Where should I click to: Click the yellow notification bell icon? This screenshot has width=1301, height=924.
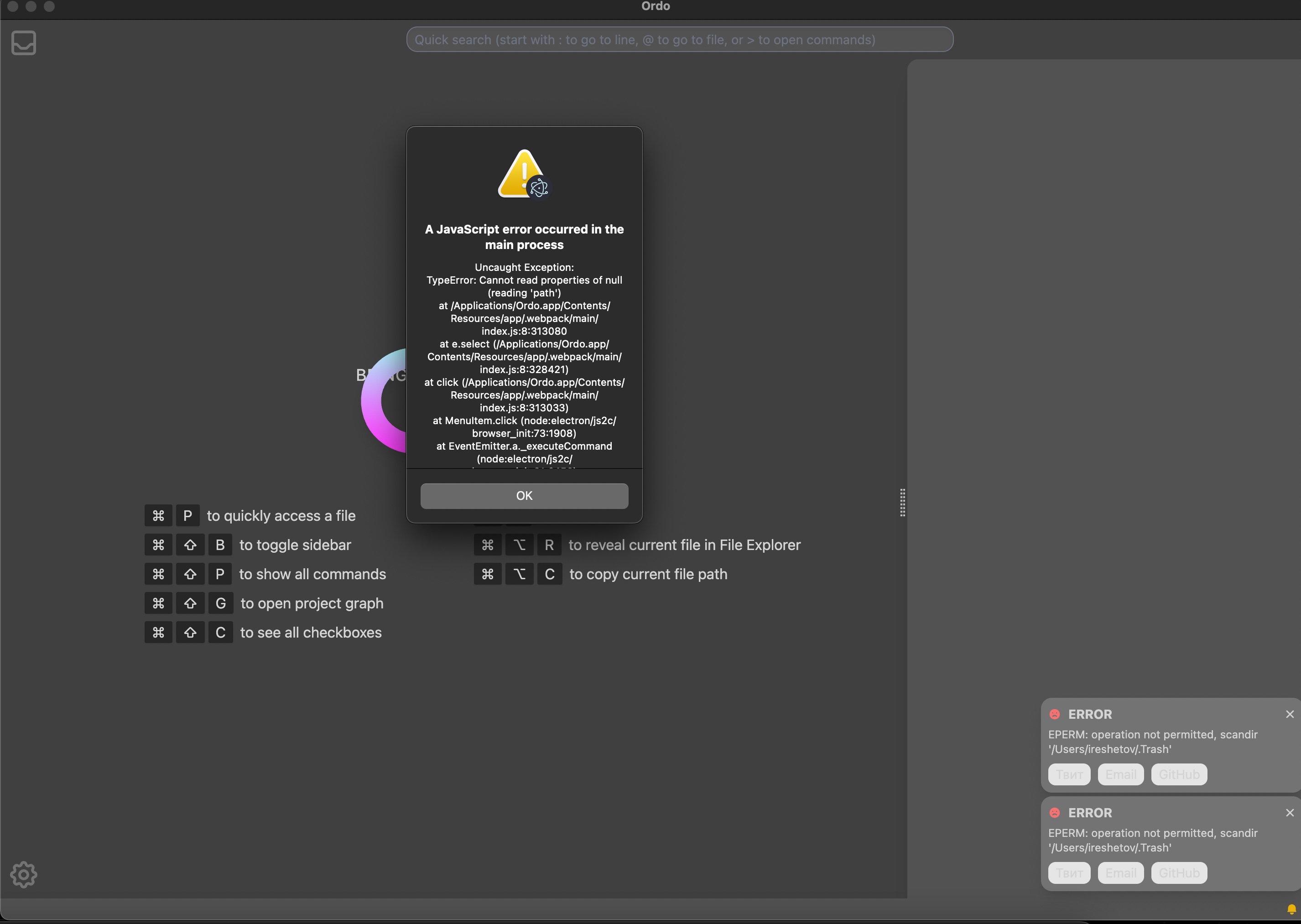[1291, 908]
